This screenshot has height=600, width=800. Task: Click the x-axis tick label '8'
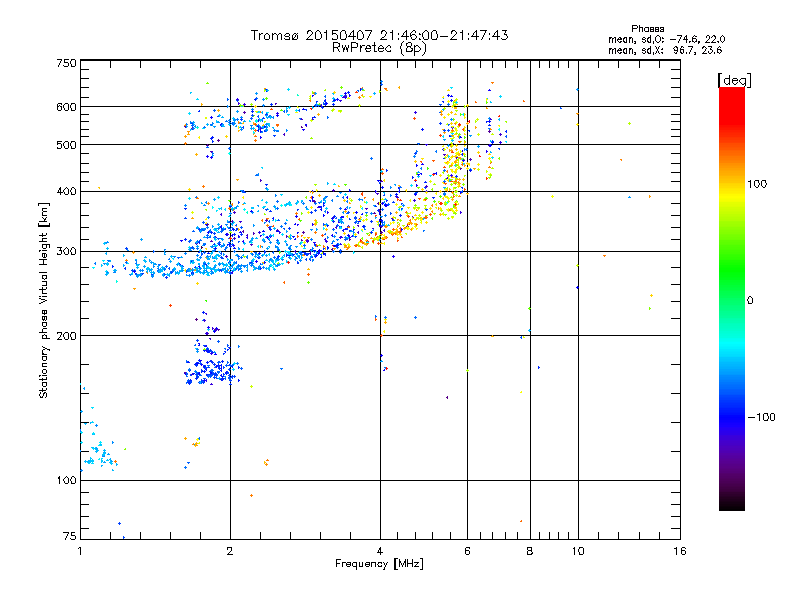530,551
